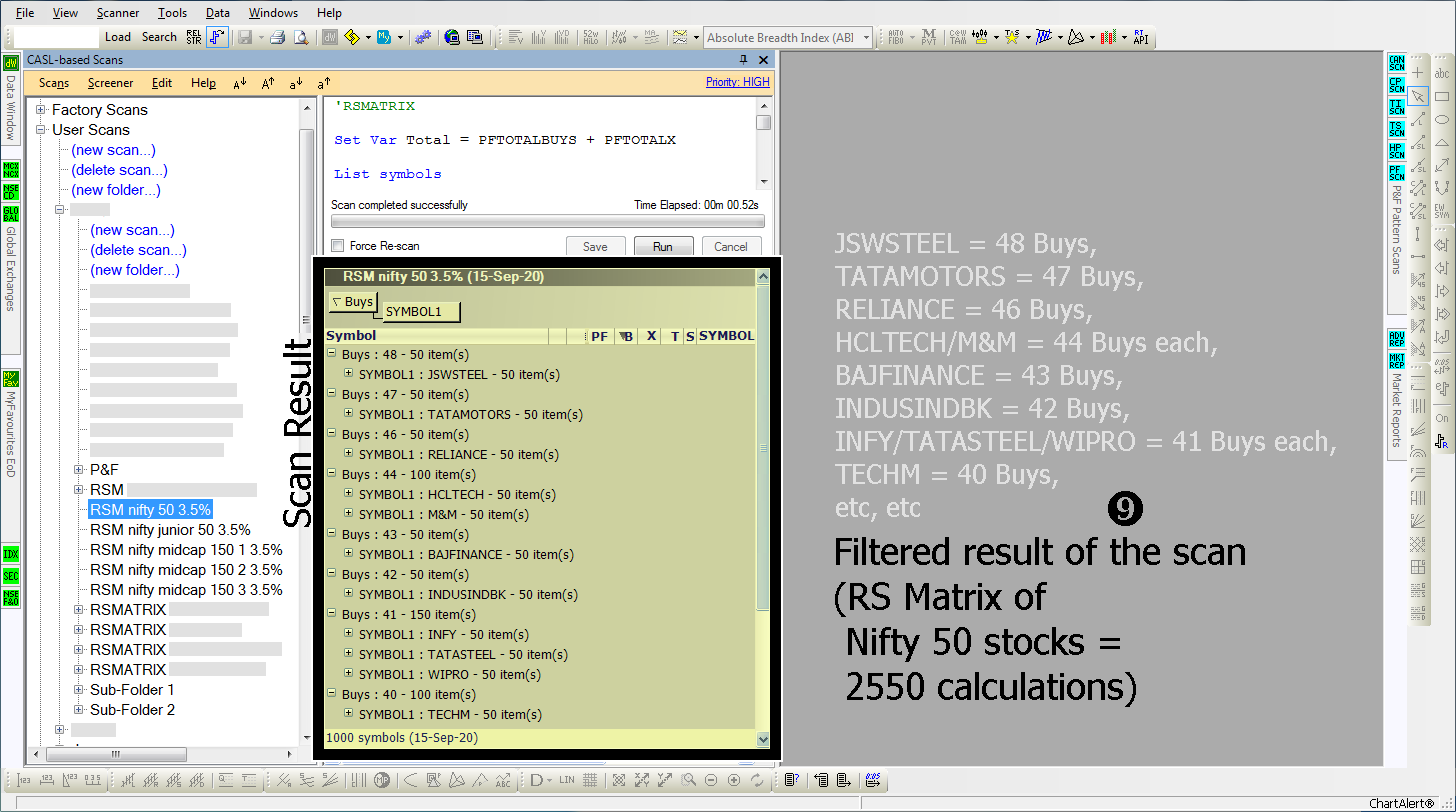Expand the Factory Scans tree node
Image resolution: width=1456 pixels, height=812 pixels.
42,110
